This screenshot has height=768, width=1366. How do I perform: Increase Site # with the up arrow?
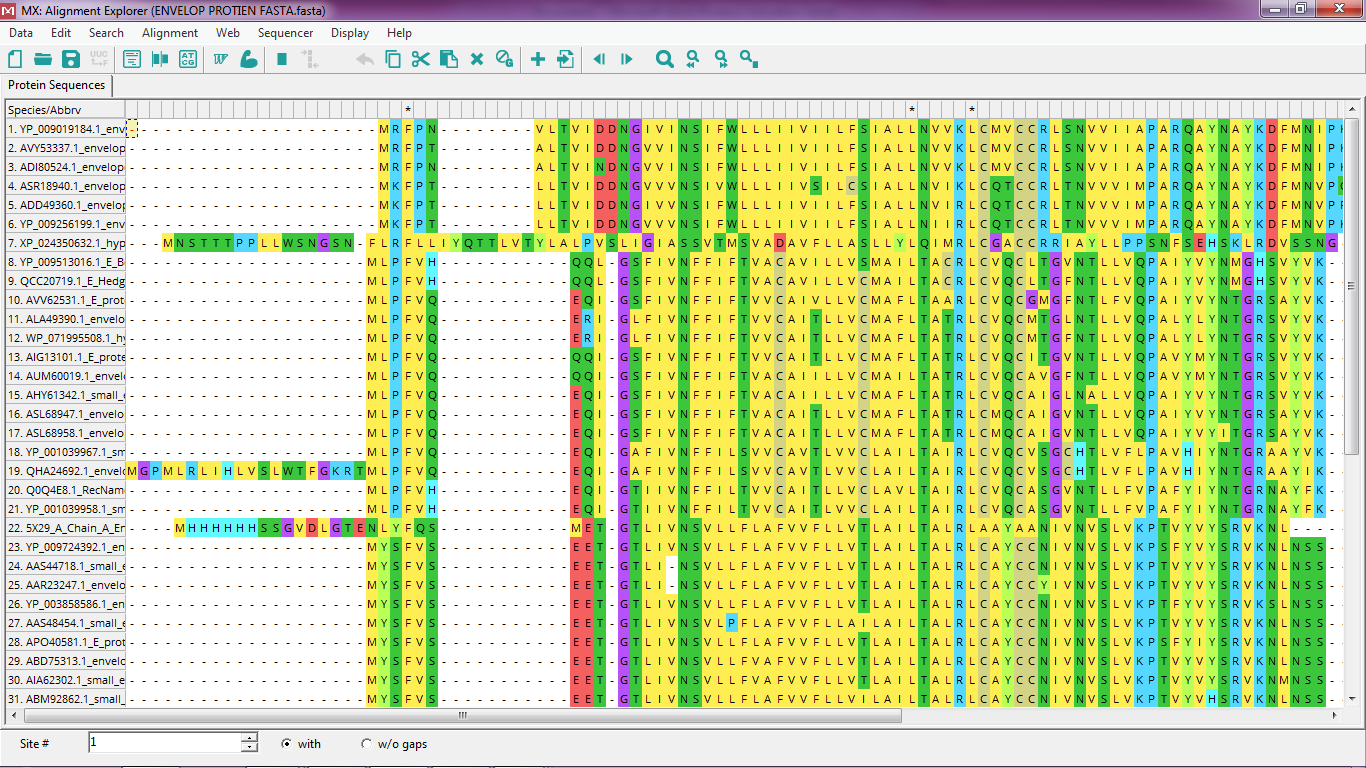pos(250,738)
